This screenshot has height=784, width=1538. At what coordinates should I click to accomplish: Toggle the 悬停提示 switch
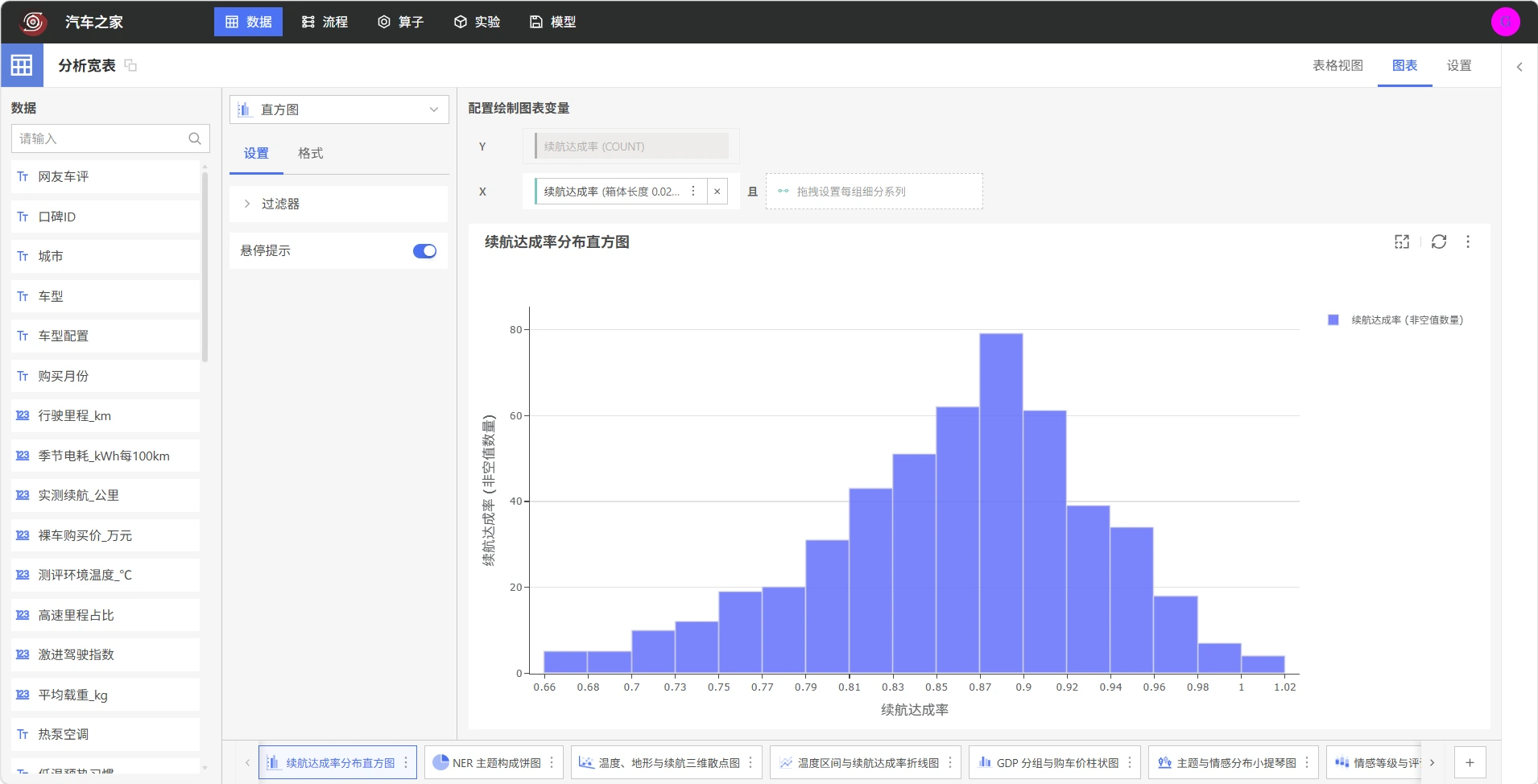point(424,251)
